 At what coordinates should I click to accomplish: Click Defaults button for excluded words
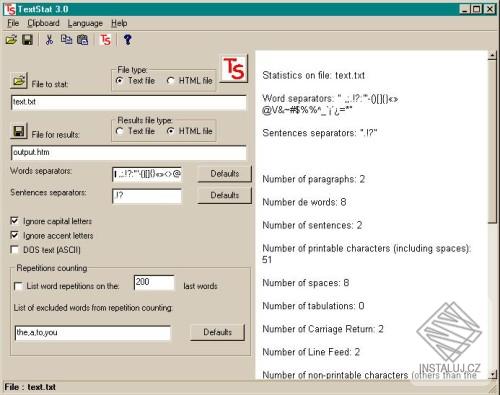point(217,332)
